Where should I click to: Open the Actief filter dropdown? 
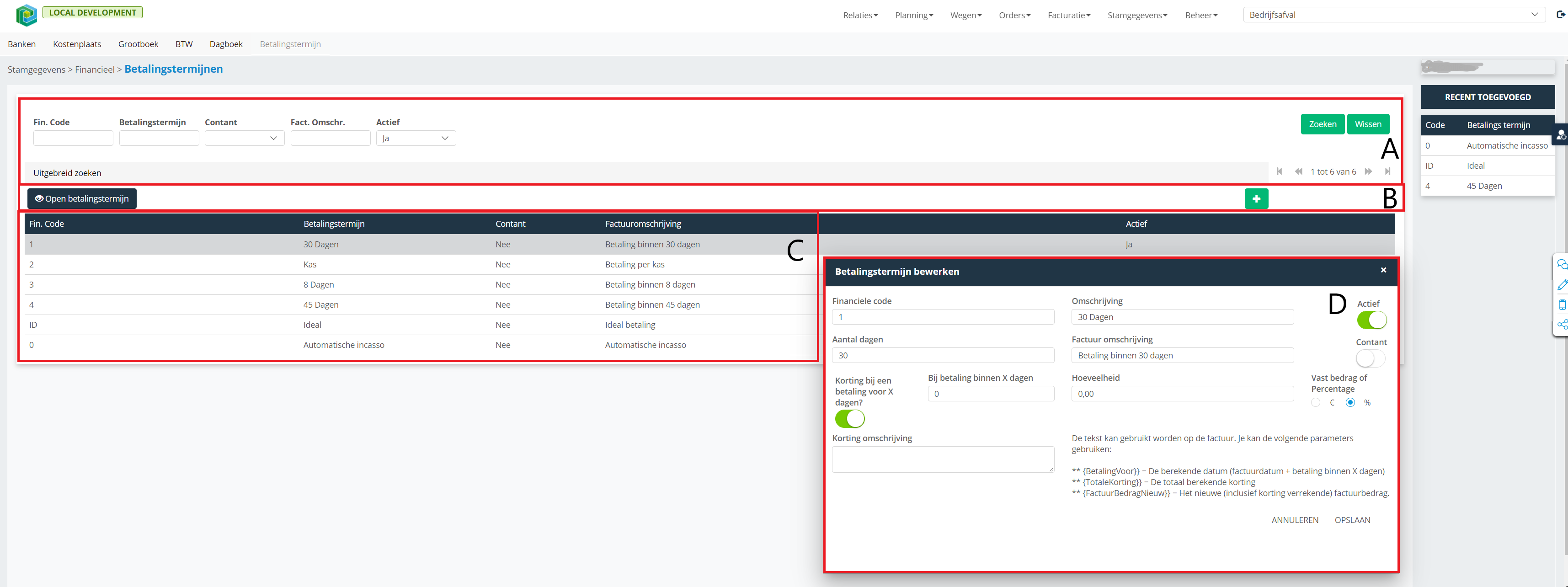coord(416,138)
